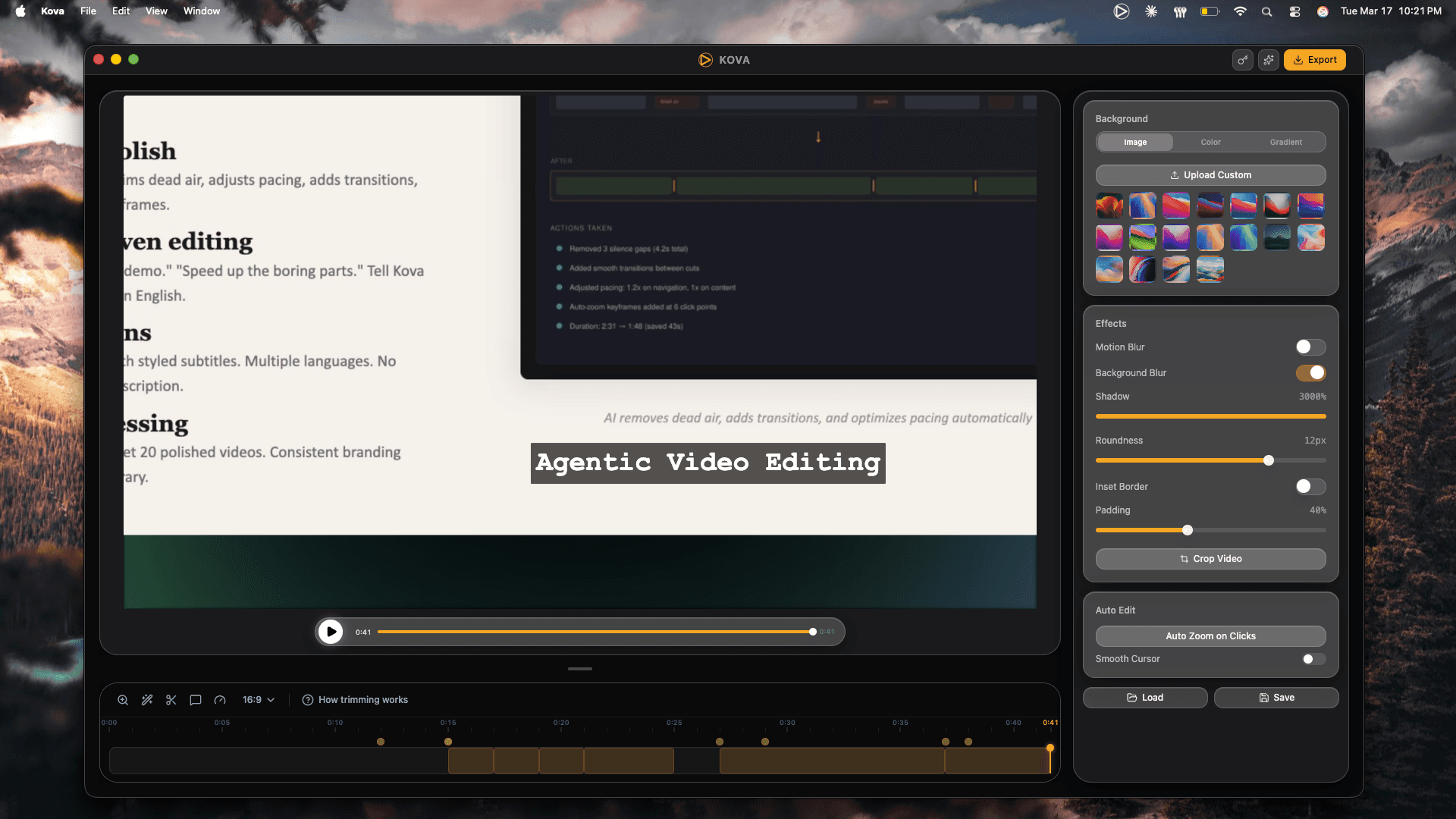Viewport: 1456px width, 819px height.
Task: Open the 16:9 aspect ratio dropdown
Action: coord(258,699)
